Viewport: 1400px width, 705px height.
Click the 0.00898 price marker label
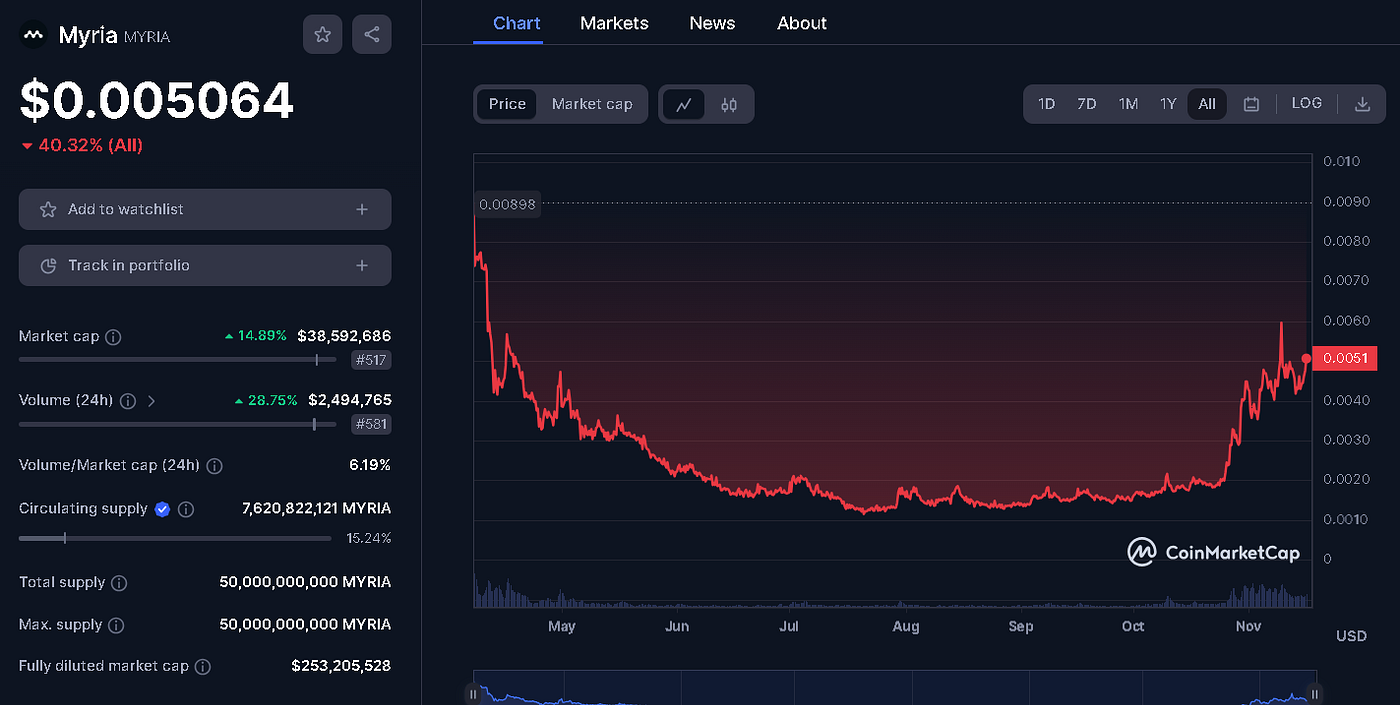507,204
